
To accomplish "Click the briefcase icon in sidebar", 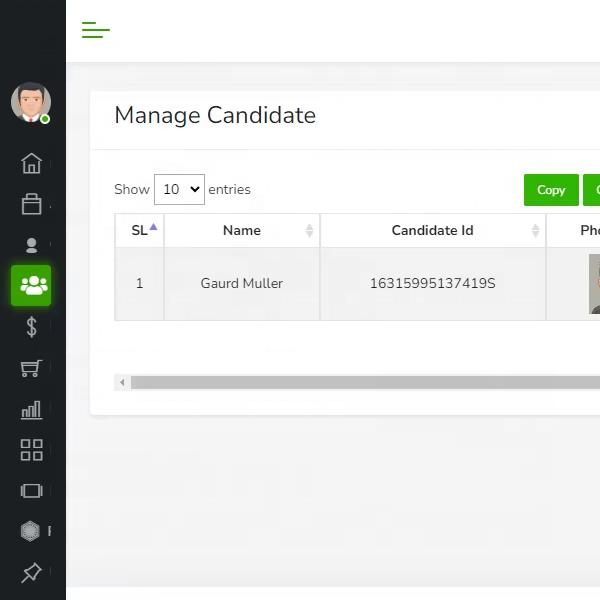I will coord(32,204).
